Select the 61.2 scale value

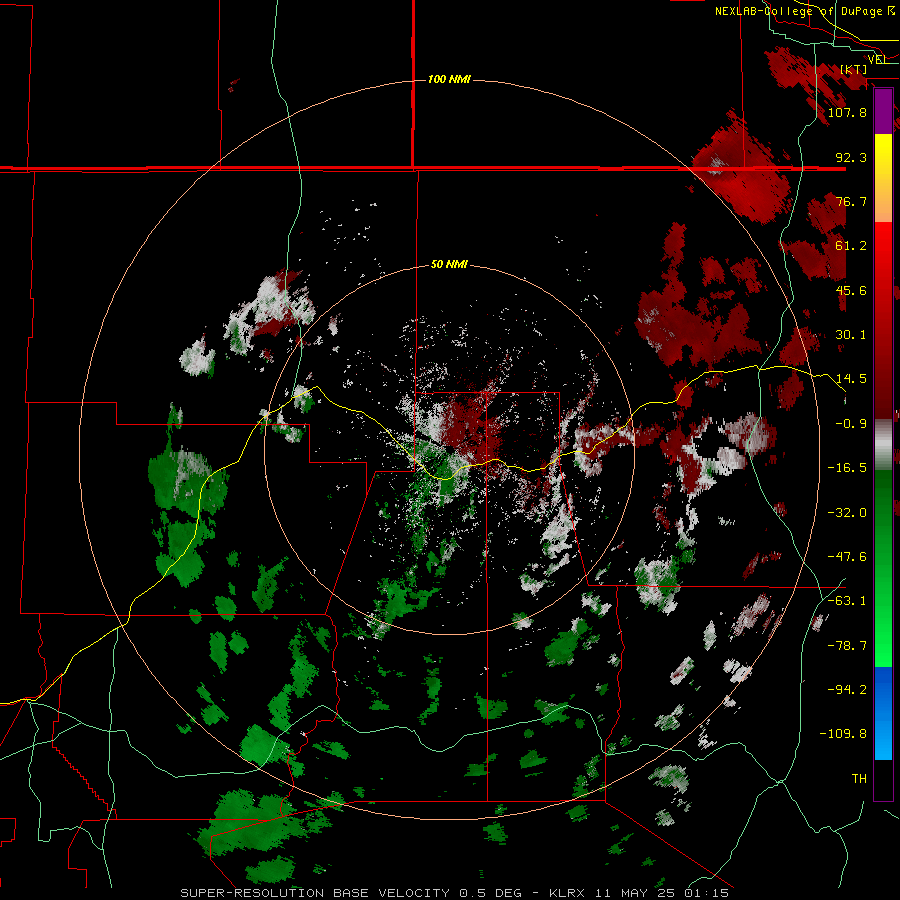click(851, 246)
